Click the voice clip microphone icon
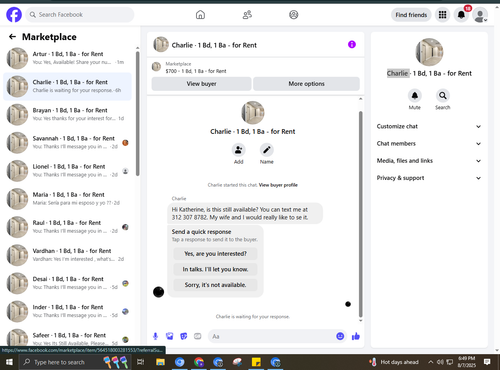 [155, 336]
